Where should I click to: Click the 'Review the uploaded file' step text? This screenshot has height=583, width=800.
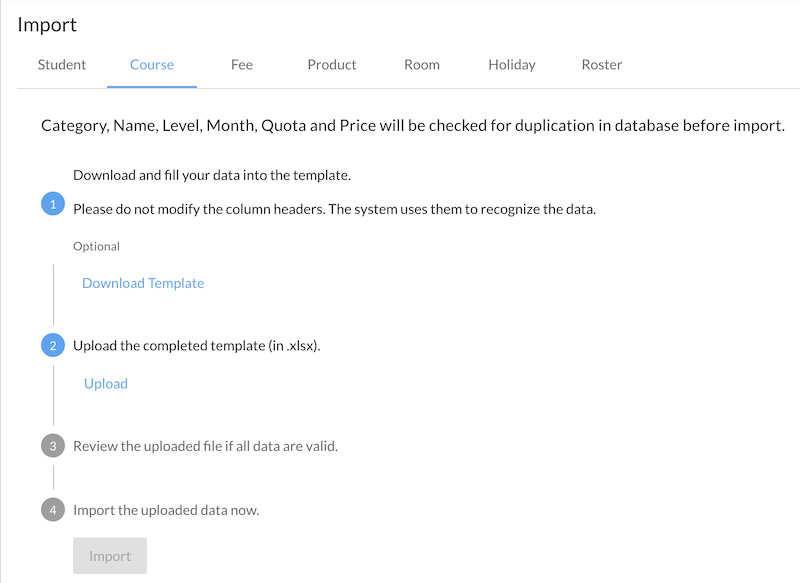pyautogui.click(x=205, y=446)
